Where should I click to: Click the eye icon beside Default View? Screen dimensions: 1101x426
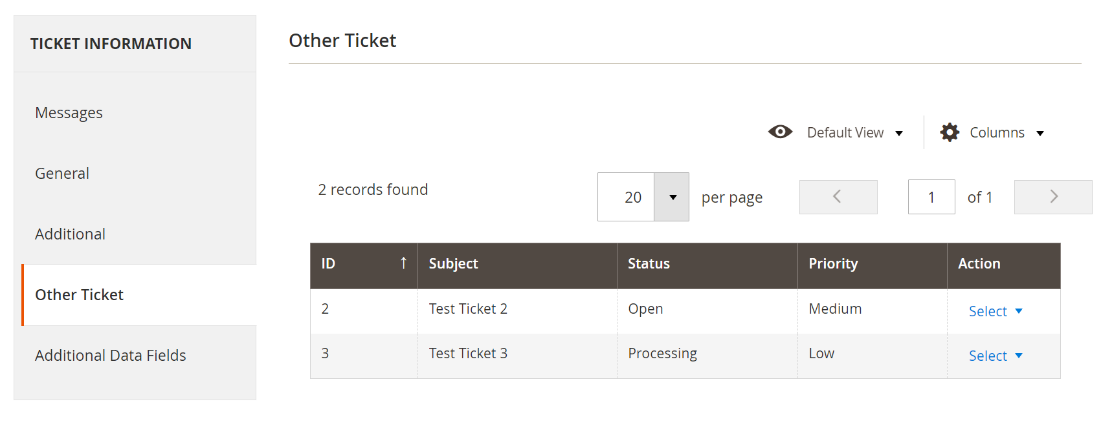point(780,132)
